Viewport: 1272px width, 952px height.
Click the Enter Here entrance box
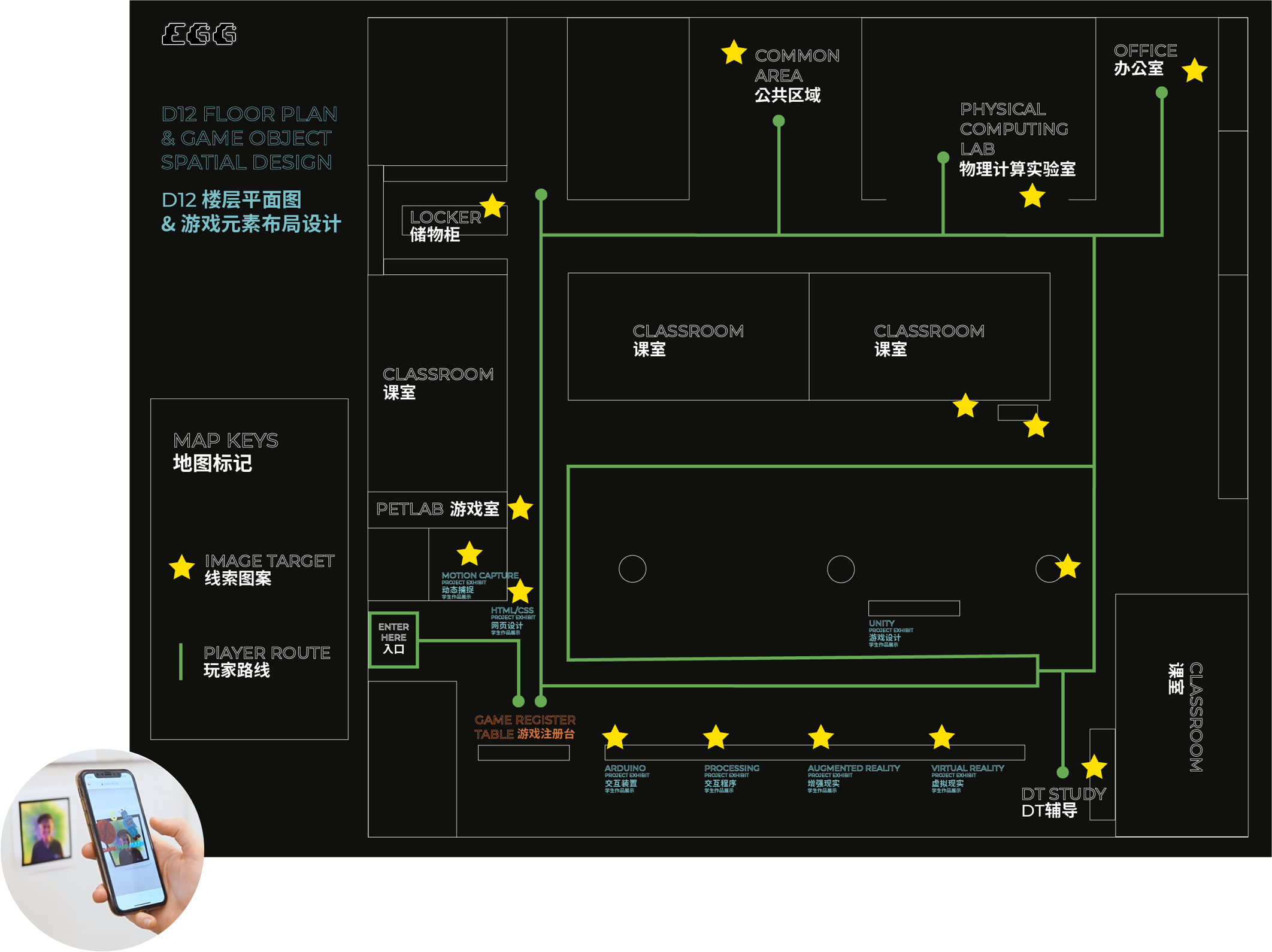[x=393, y=639]
